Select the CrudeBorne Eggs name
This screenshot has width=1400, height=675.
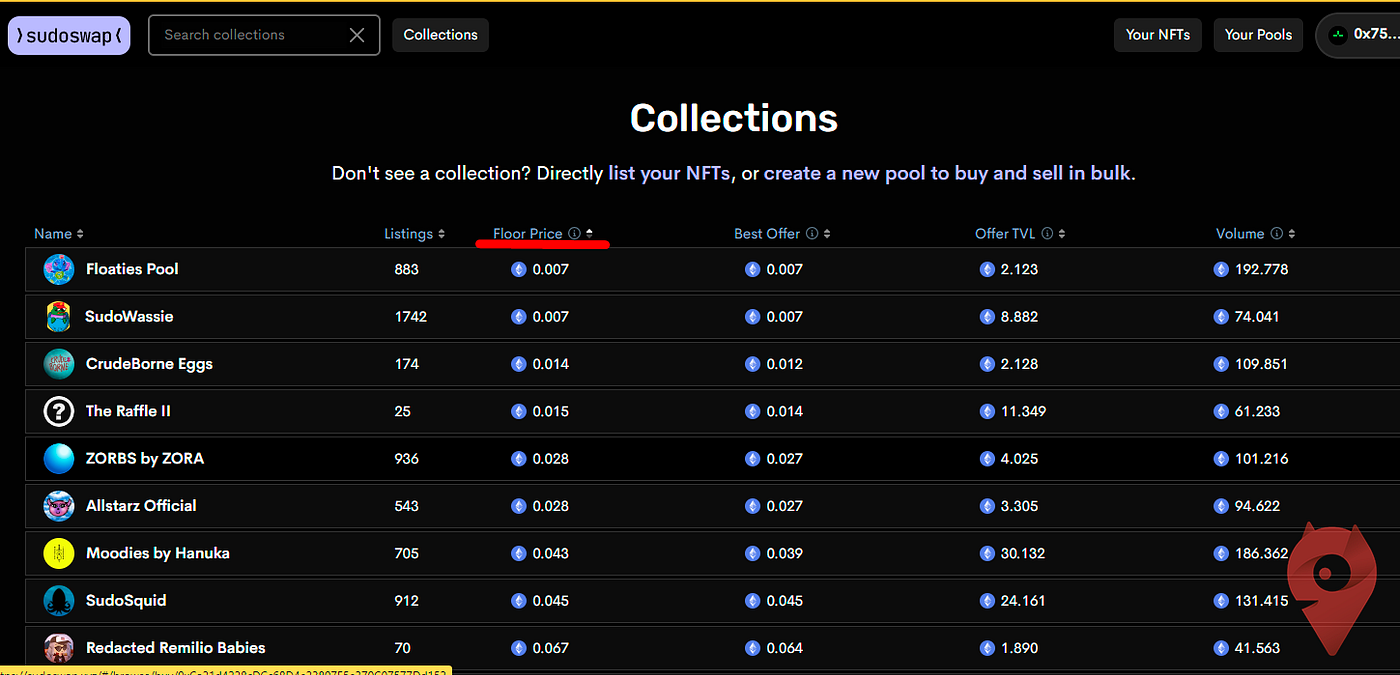coord(149,364)
